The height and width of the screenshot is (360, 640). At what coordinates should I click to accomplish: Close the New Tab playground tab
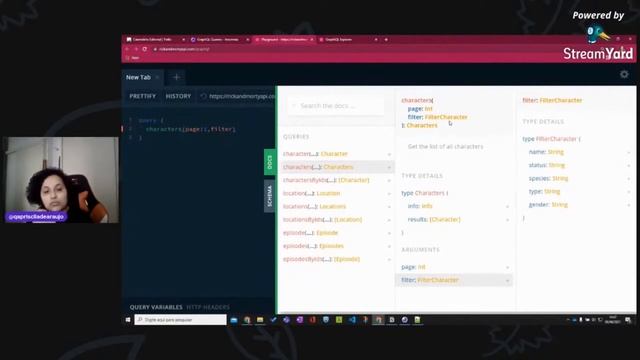pyautogui.click(x=158, y=77)
